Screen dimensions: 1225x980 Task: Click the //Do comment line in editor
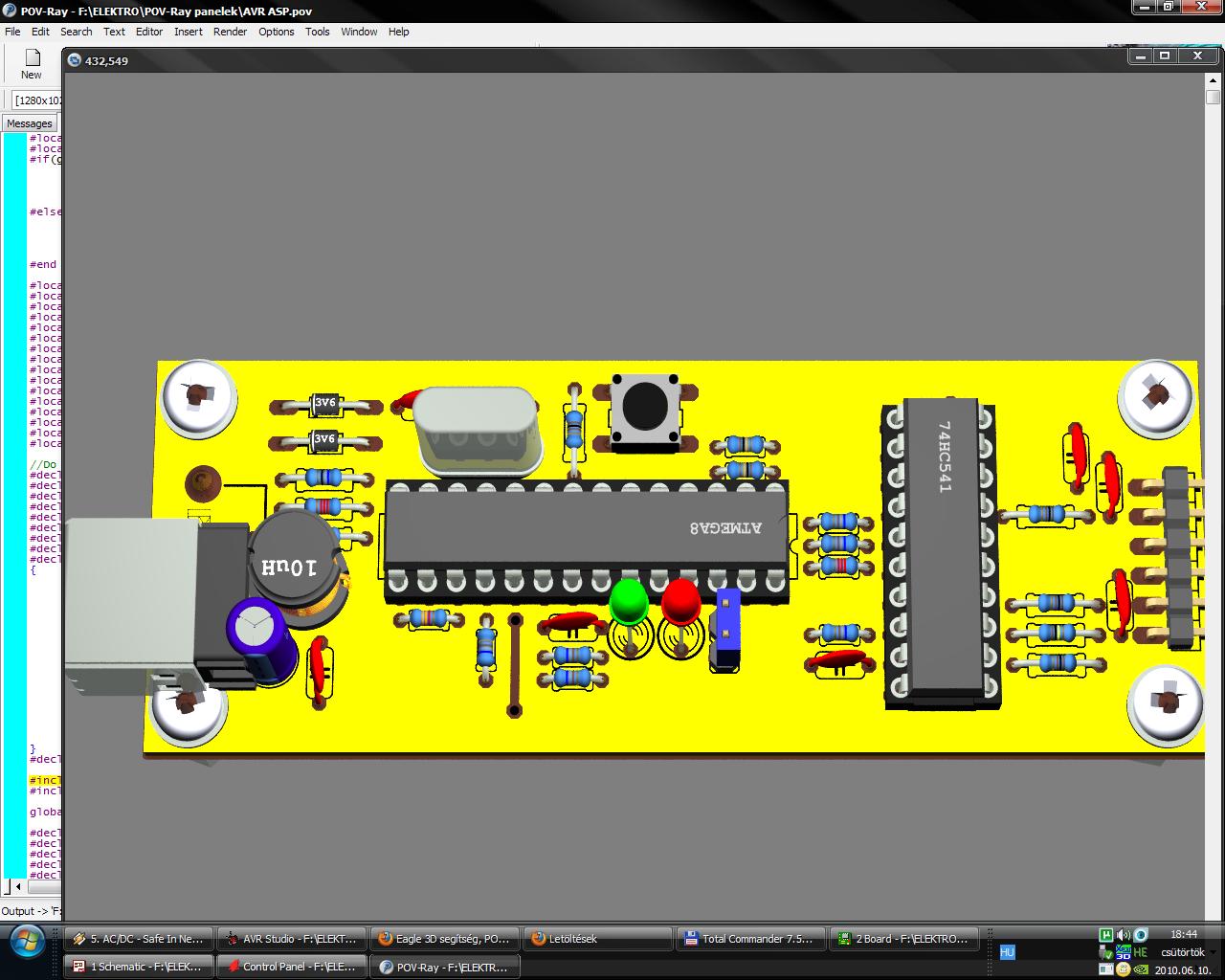[x=43, y=464]
